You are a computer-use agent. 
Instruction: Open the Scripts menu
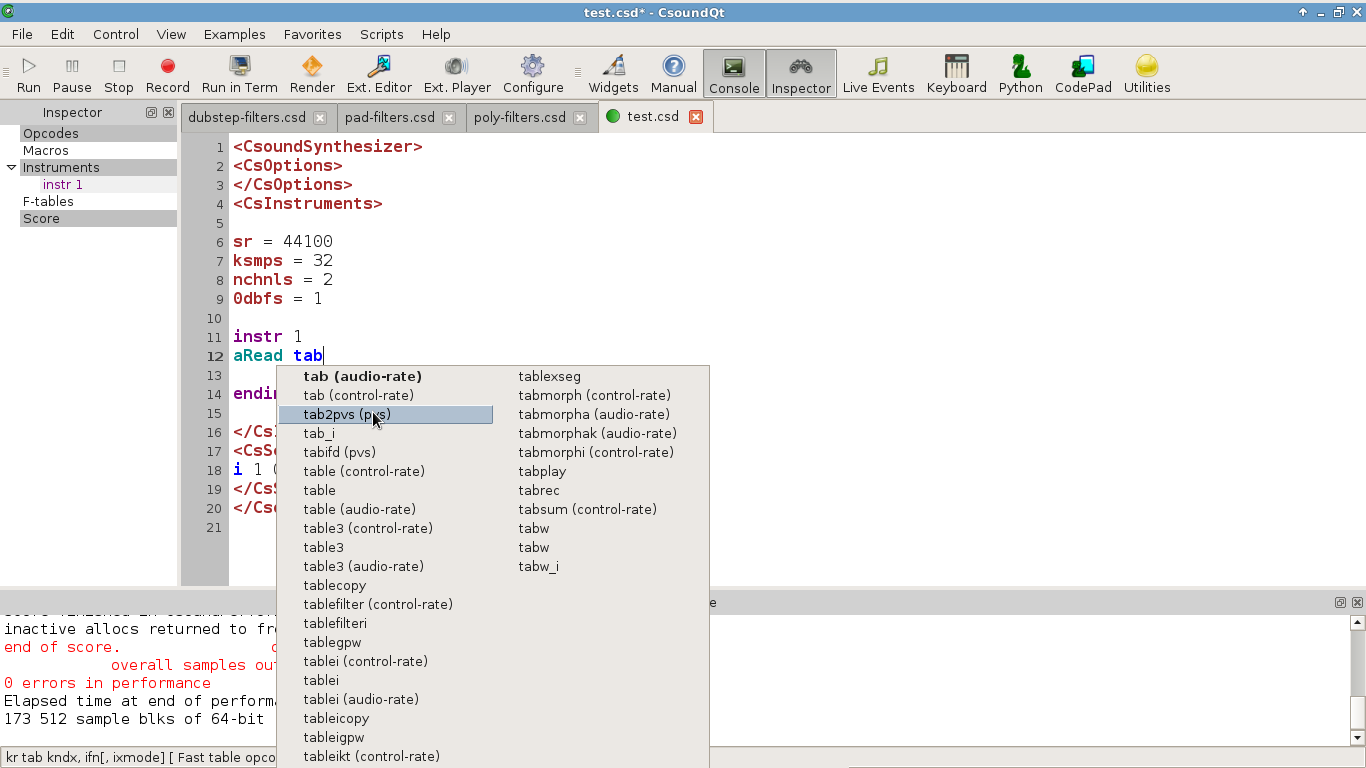[x=382, y=34]
